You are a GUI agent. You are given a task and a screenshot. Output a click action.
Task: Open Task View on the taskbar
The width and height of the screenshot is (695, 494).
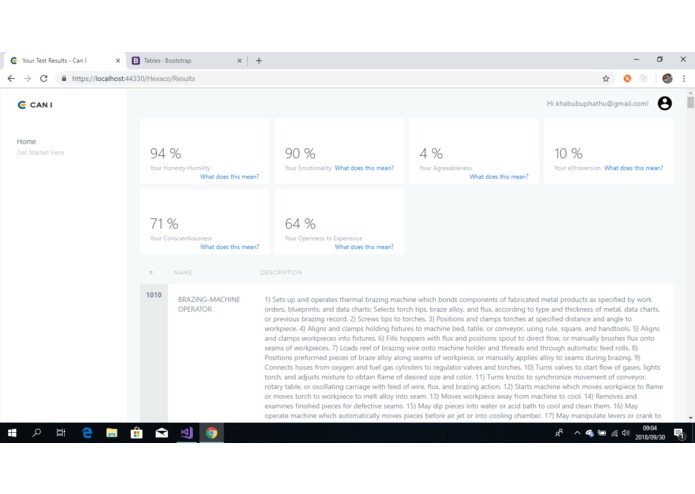point(61,433)
